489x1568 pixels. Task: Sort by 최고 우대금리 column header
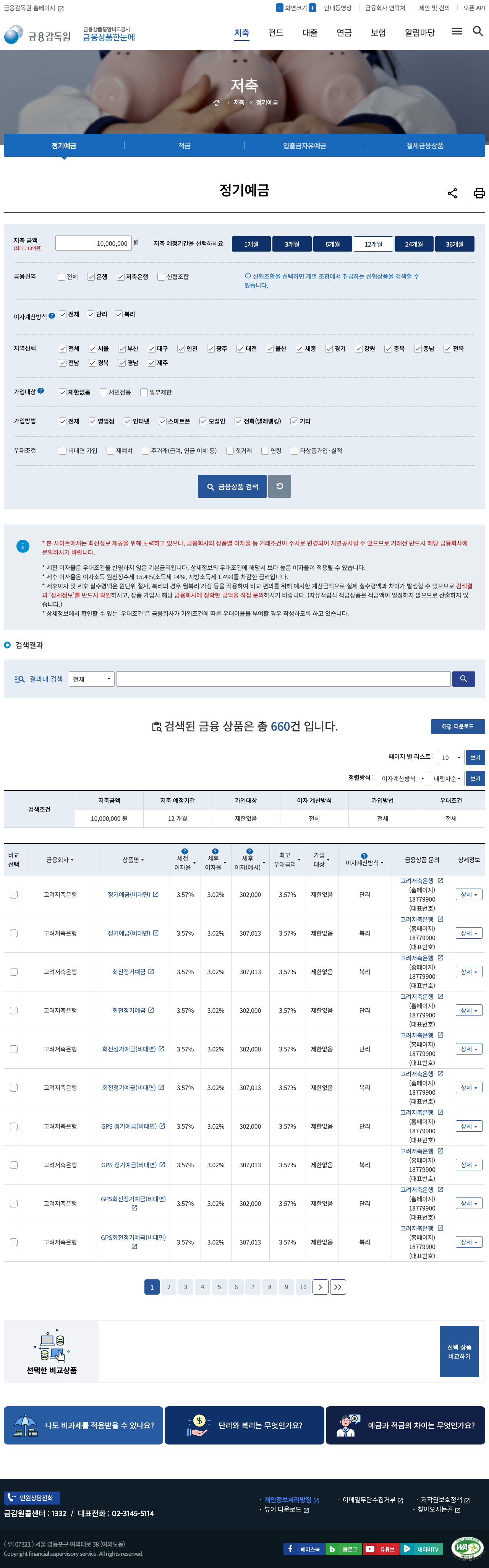coord(287,860)
